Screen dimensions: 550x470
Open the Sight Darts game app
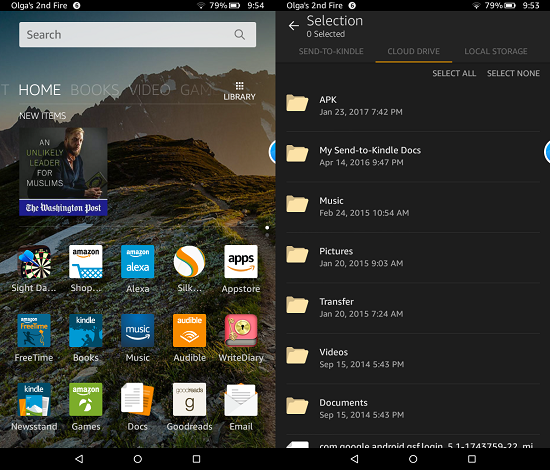tap(34, 262)
